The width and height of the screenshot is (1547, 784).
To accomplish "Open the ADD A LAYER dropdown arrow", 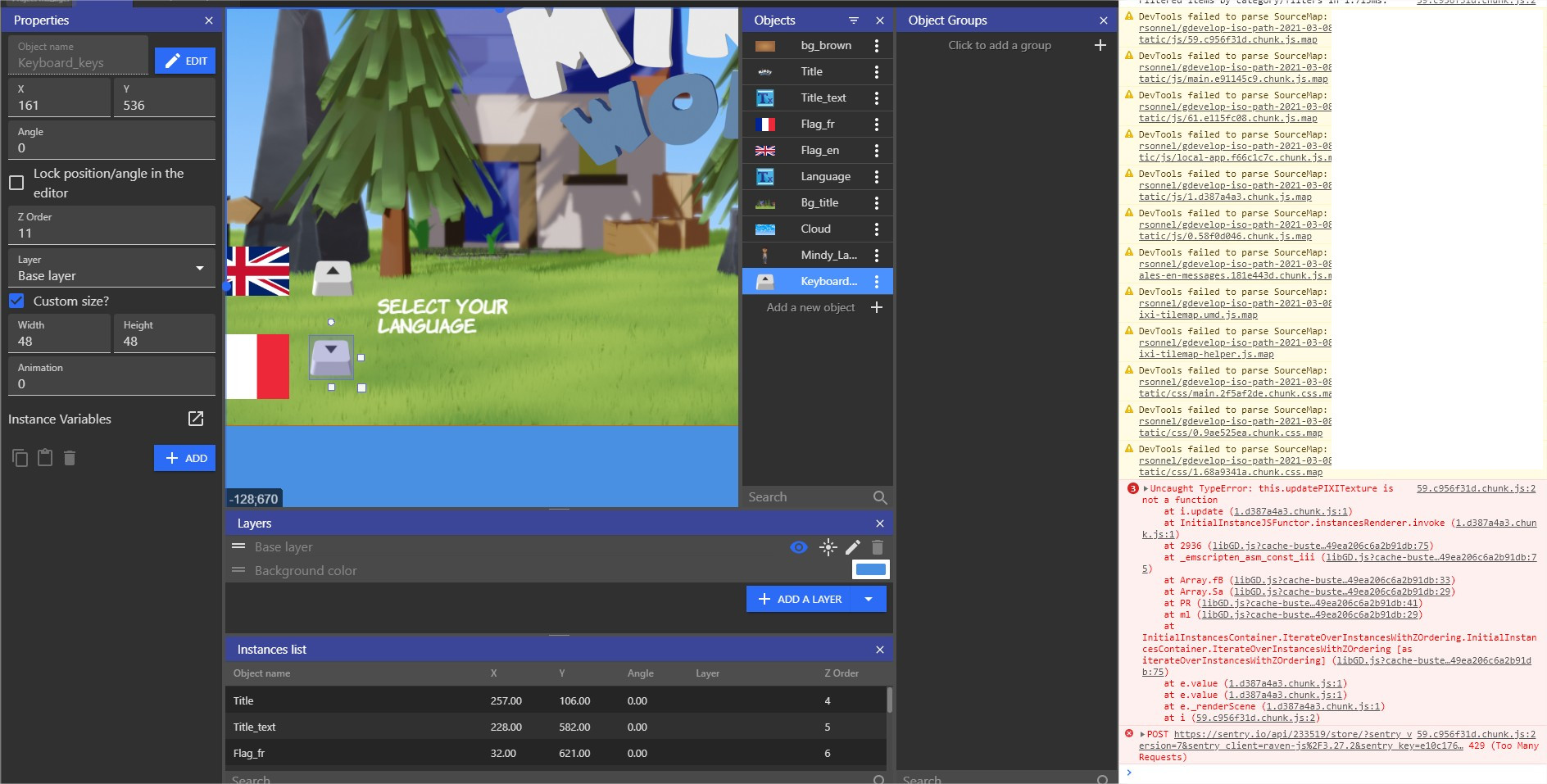I will click(x=868, y=599).
